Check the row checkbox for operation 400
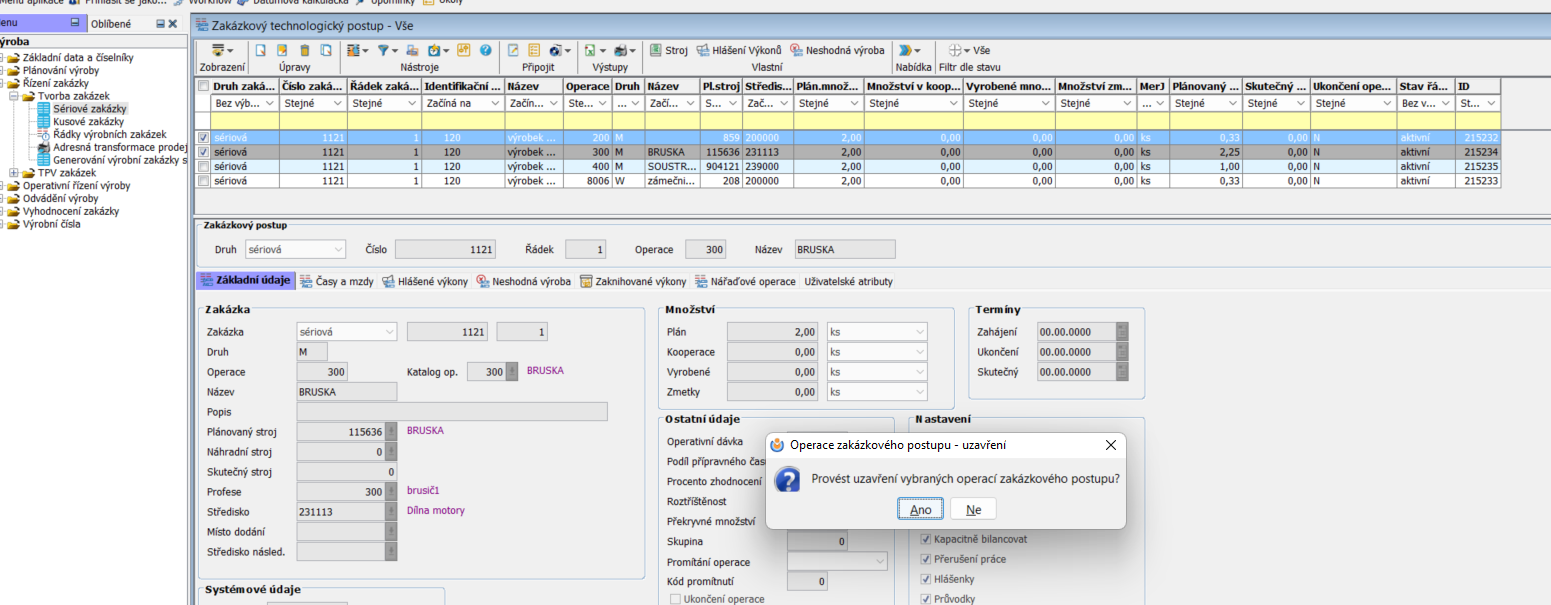 click(204, 167)
